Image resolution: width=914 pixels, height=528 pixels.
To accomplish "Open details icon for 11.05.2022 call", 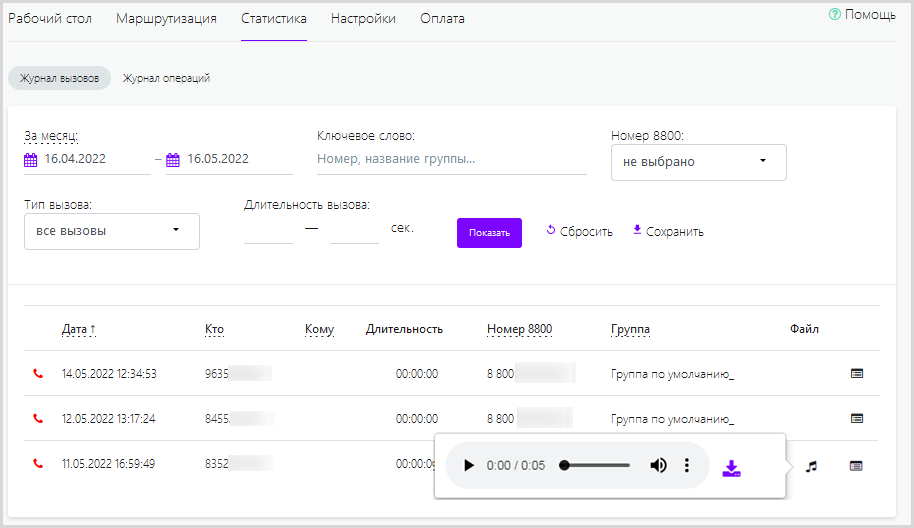I will 856,465.
